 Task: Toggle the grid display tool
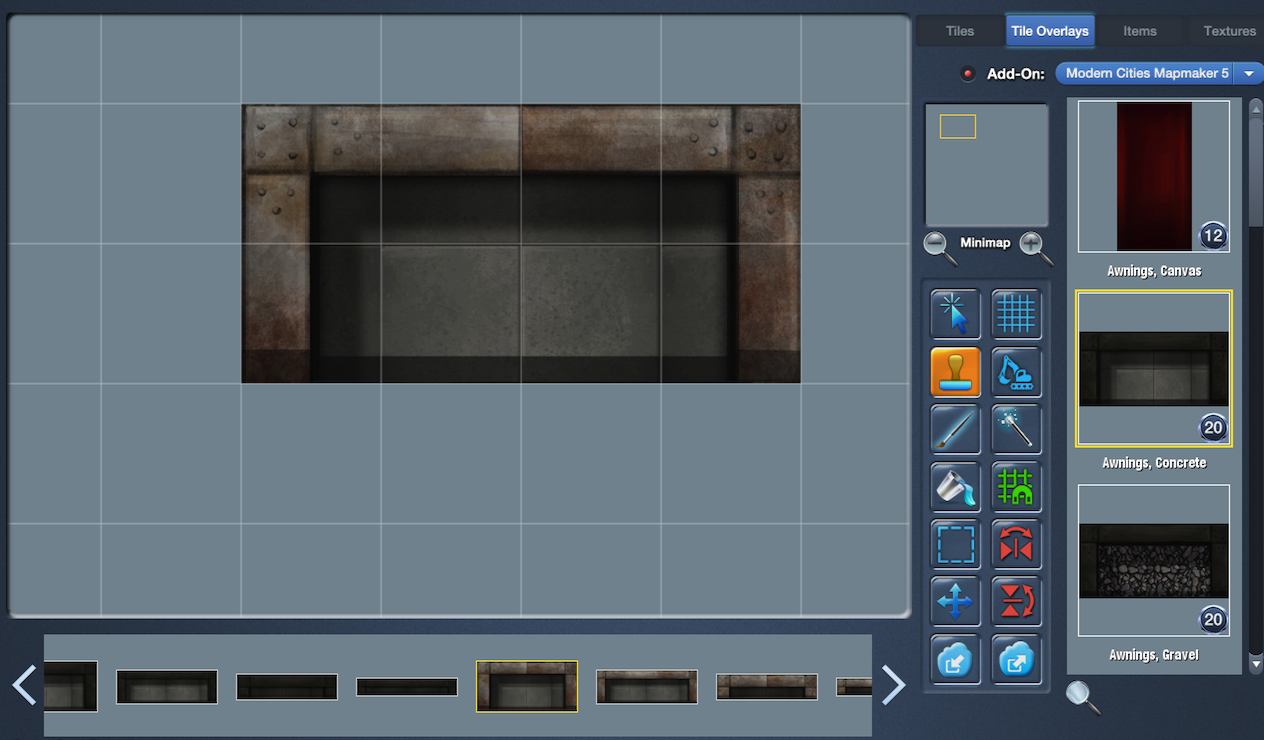tap(1016, 314)
